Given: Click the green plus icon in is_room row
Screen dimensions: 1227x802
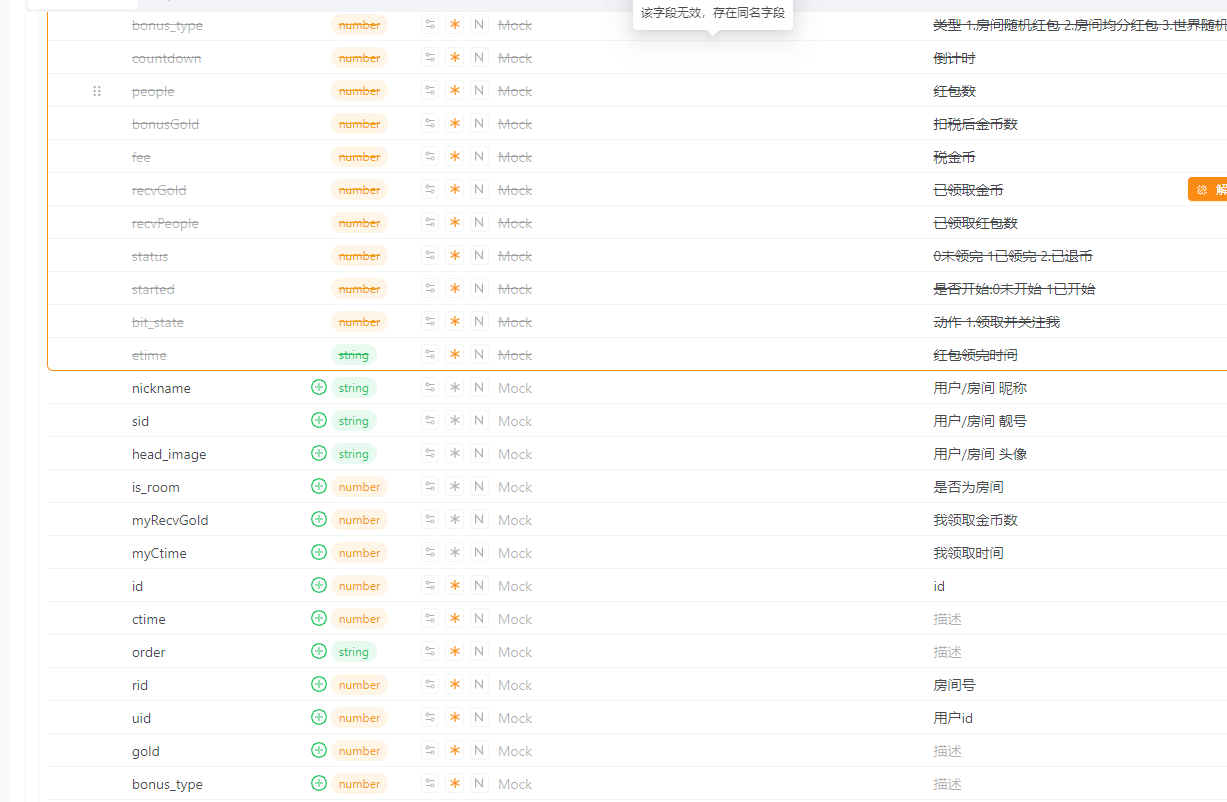Looking at the screenshot, I should (319, 486).
